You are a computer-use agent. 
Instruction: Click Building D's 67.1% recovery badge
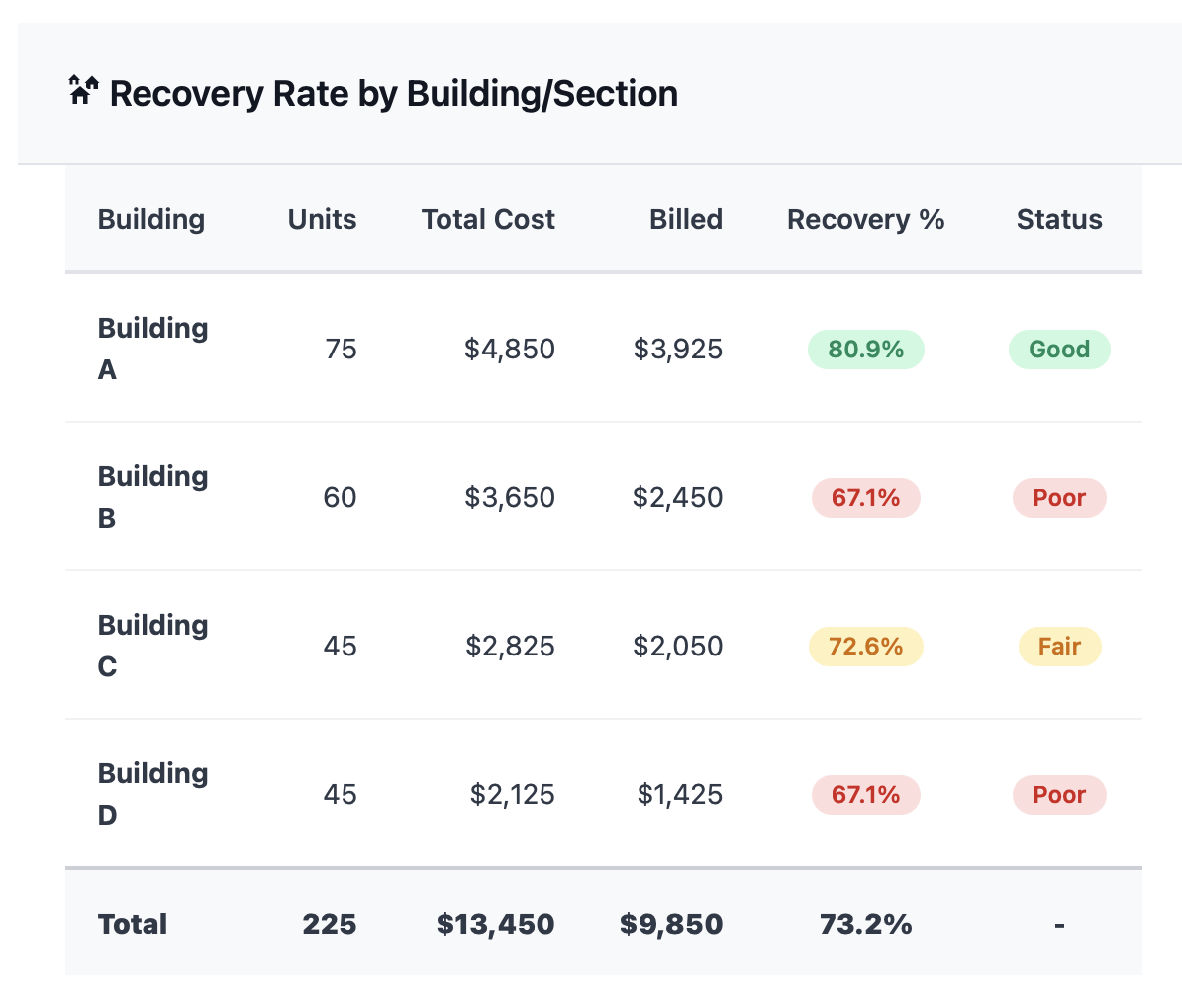pyautogui.click(x=865, y=795)
